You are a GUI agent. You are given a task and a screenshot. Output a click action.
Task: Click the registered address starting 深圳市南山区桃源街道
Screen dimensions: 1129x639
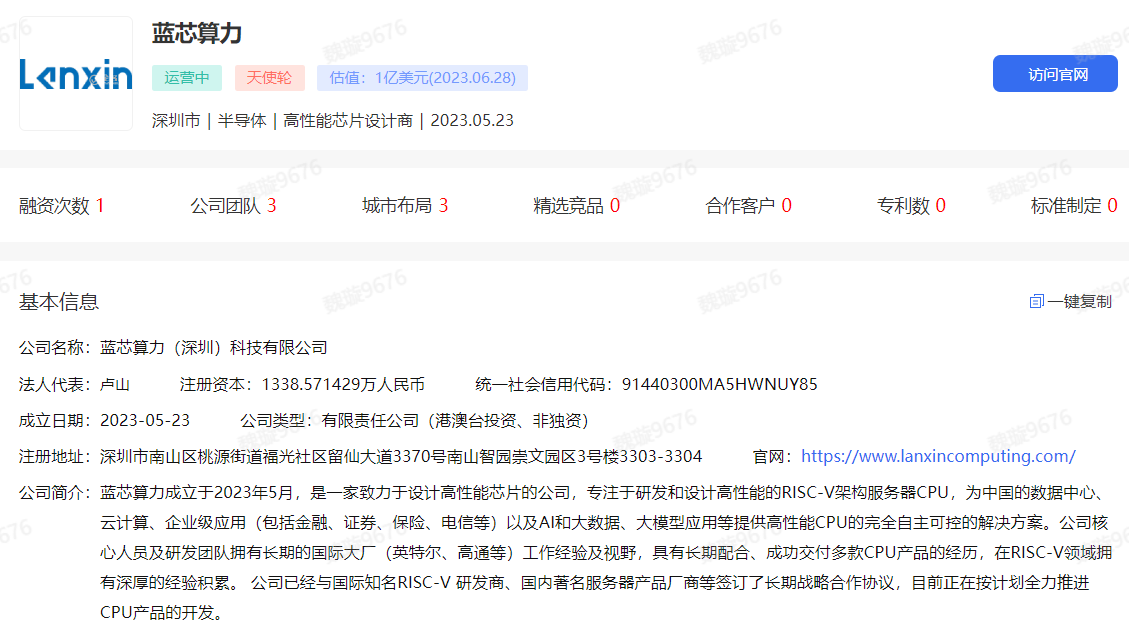(x=401, y=457)
